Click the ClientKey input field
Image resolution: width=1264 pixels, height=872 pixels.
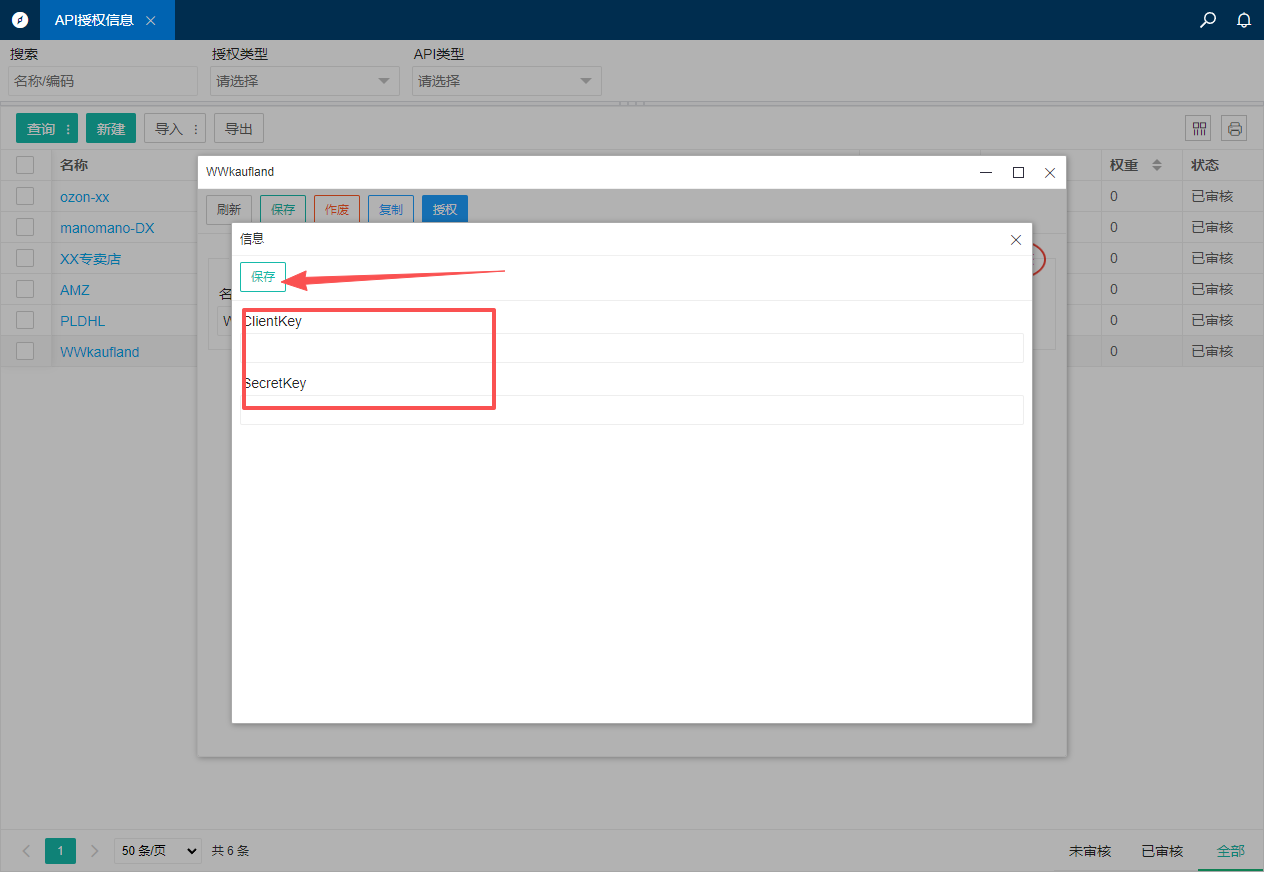(632, 348)
